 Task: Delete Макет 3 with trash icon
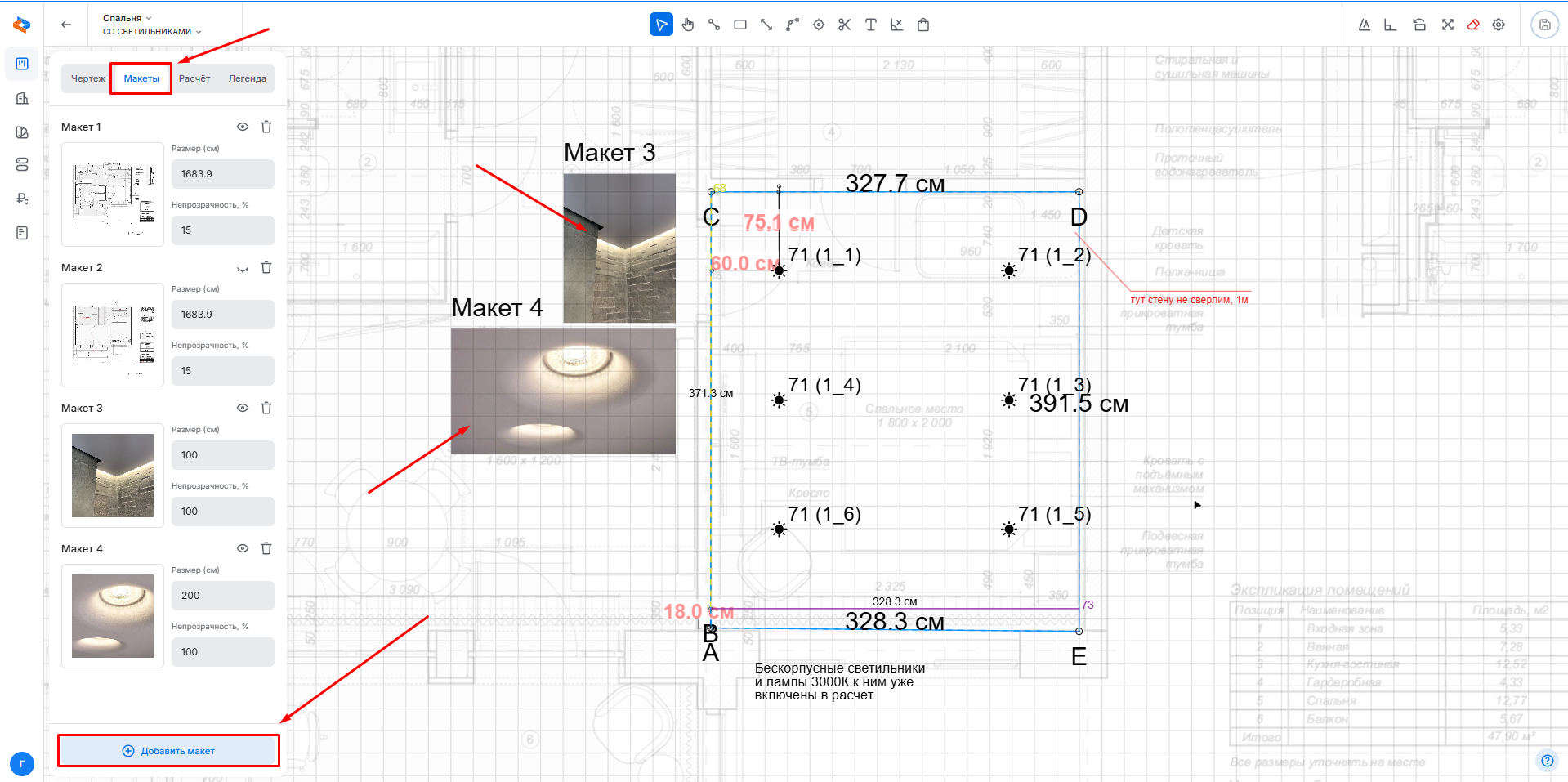pyautogui.click(x=266, y=408)
